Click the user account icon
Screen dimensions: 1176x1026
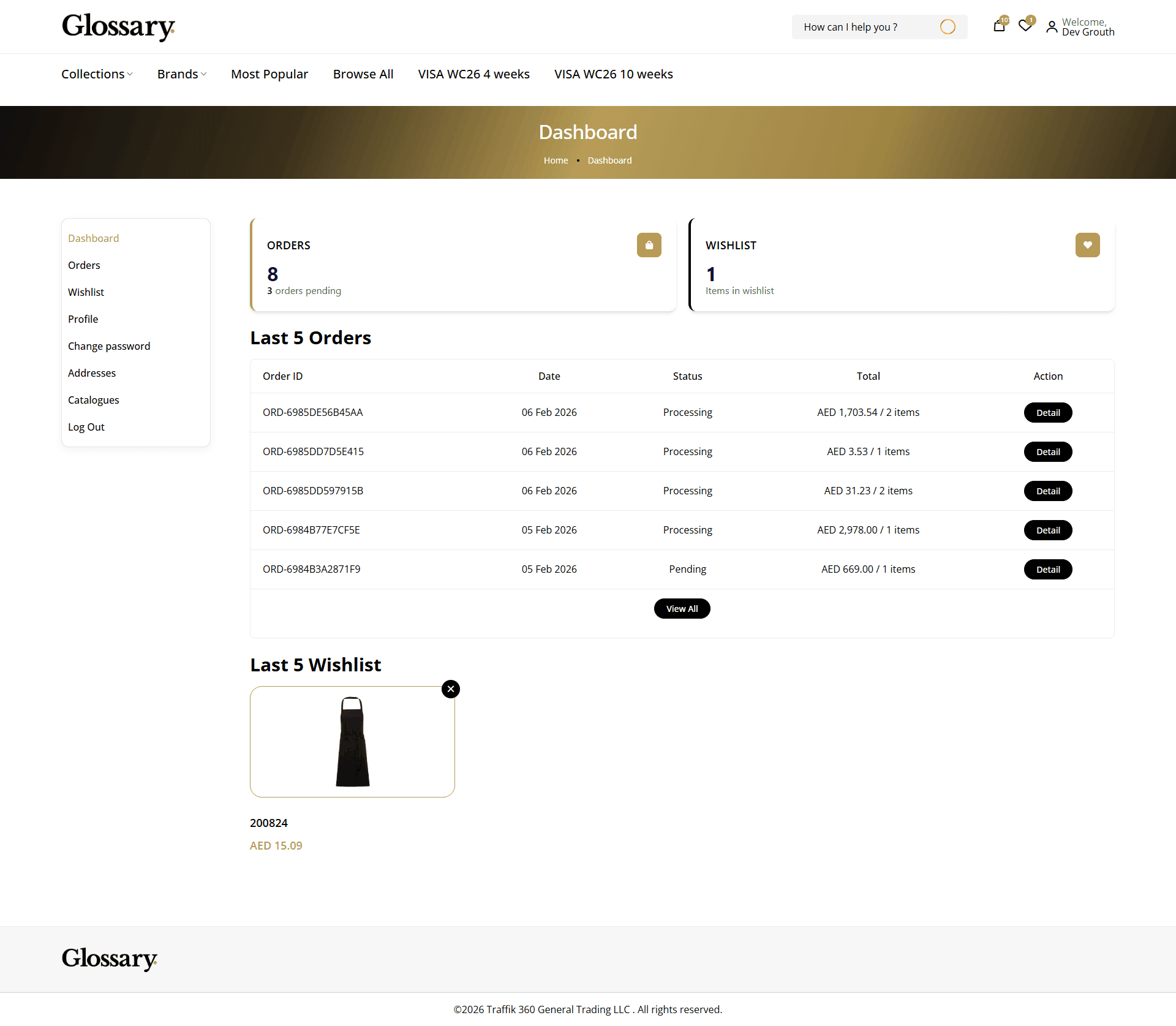coord(1052,27)
